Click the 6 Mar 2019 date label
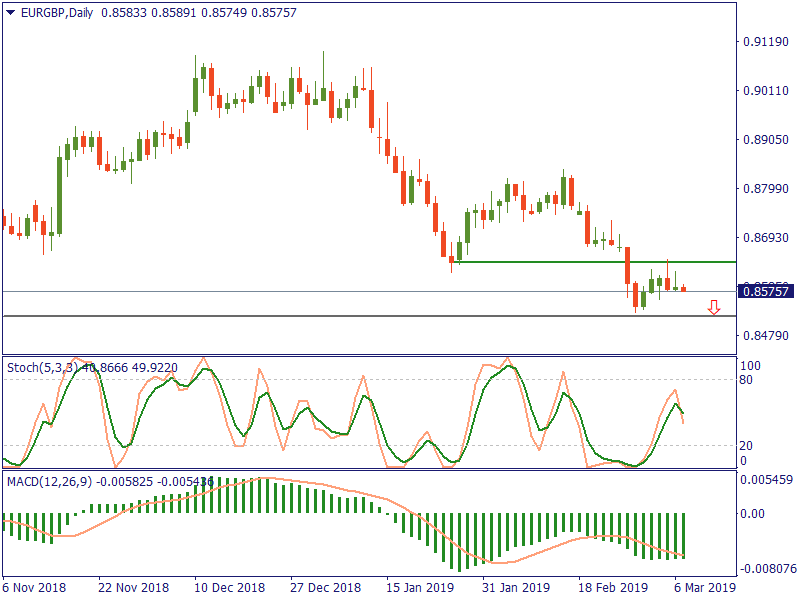The height and width of the screenshot is (600, 800). (x=705, y=588)
